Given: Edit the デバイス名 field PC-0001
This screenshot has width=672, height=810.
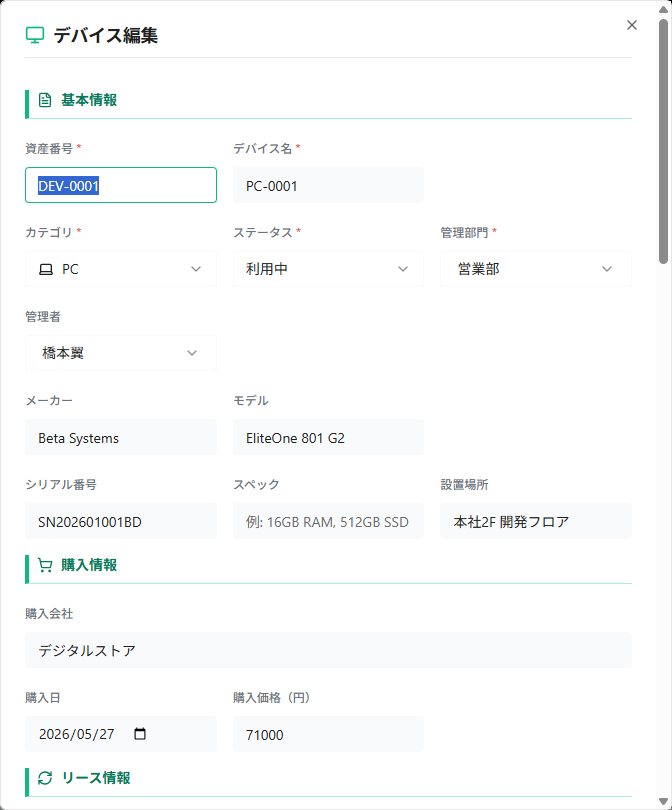Looking at the screenshot, I should pos(328,185).
